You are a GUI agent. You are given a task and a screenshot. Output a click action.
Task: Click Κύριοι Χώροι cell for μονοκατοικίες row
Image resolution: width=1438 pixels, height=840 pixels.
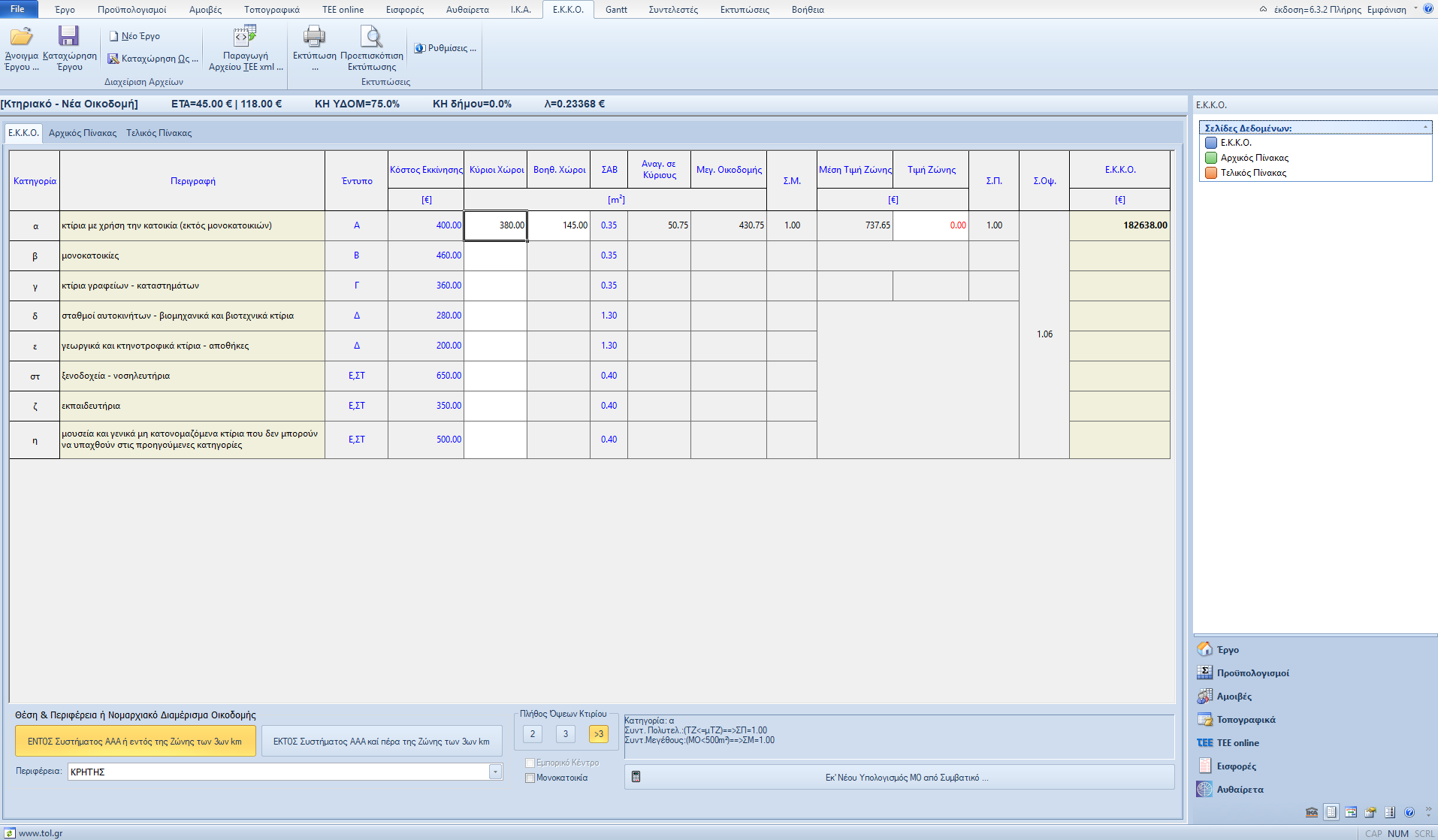click(495, 255)
